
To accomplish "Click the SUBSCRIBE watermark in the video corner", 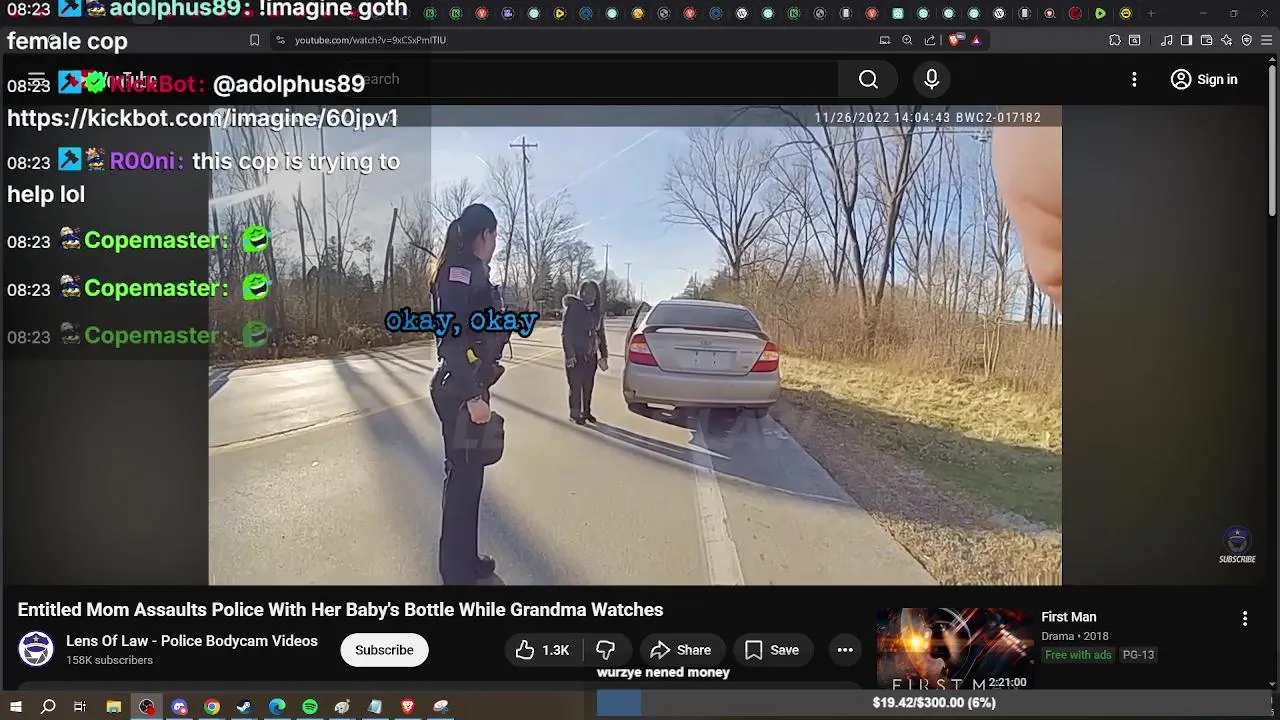I will (x=1237, y=546).
